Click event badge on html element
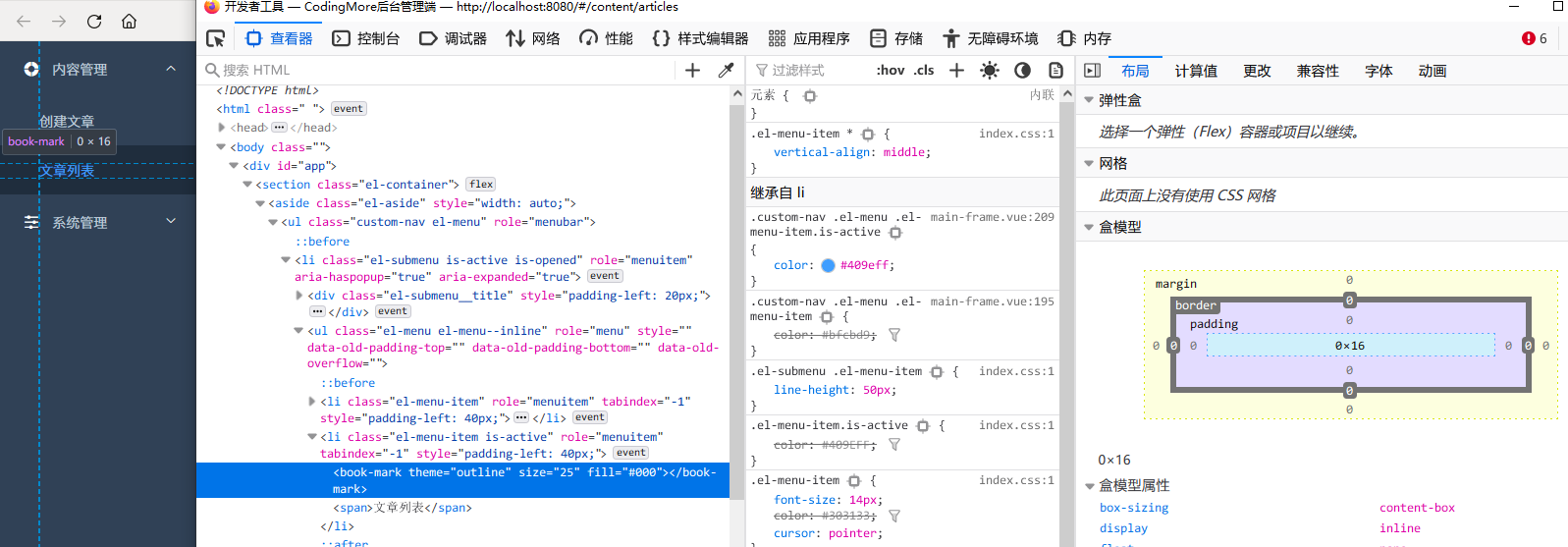Screen dimensions: 1568x547 [x=349, y=109]
